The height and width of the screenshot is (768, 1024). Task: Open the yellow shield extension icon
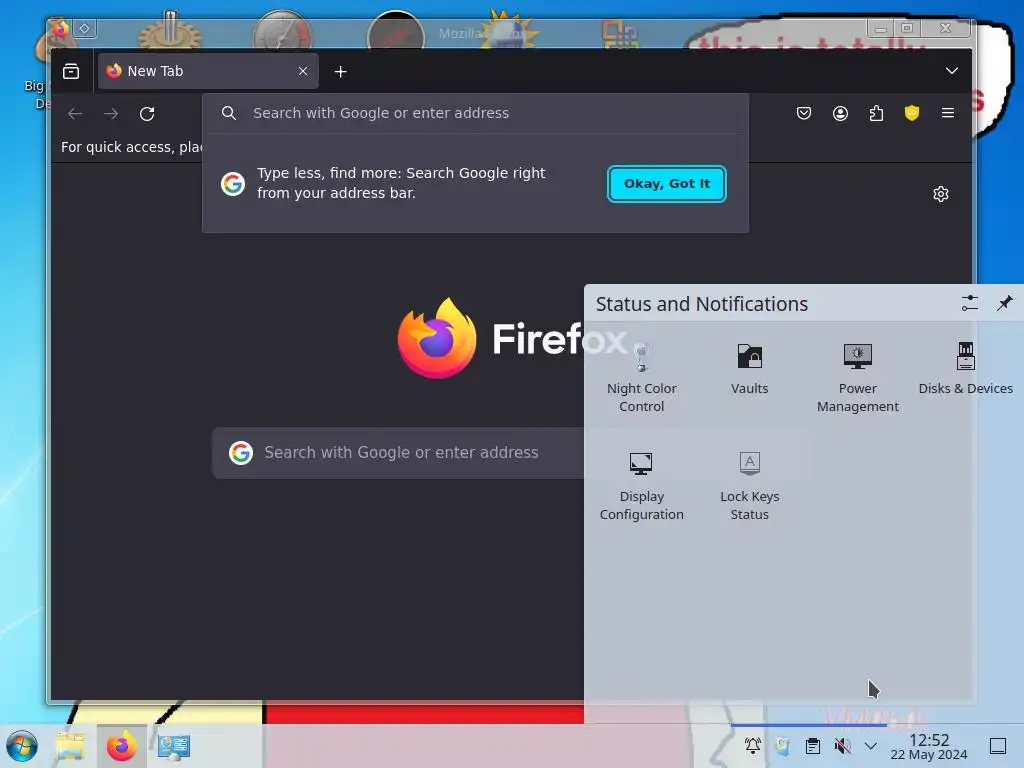pyautogui.click(x=912, y=114)
